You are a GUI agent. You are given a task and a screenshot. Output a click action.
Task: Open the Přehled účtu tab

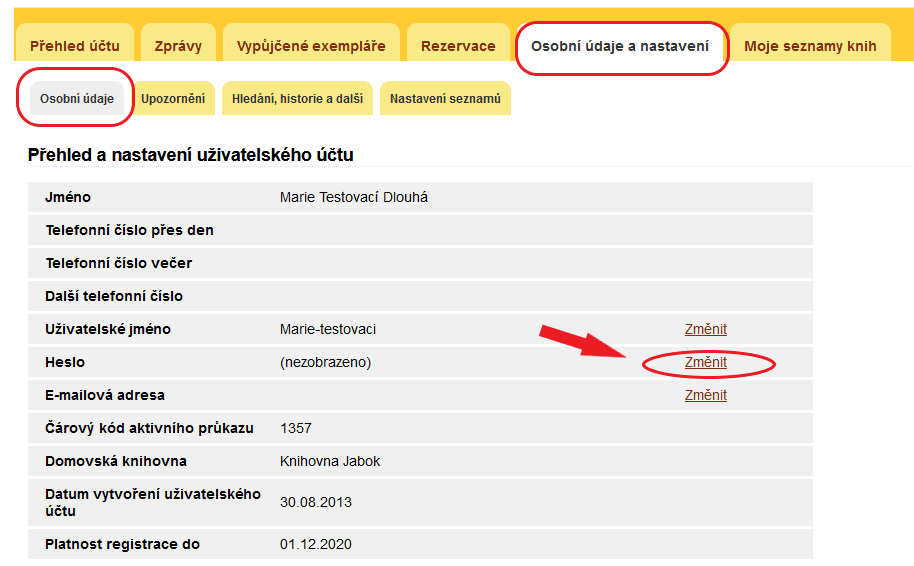tap(75, 46)
